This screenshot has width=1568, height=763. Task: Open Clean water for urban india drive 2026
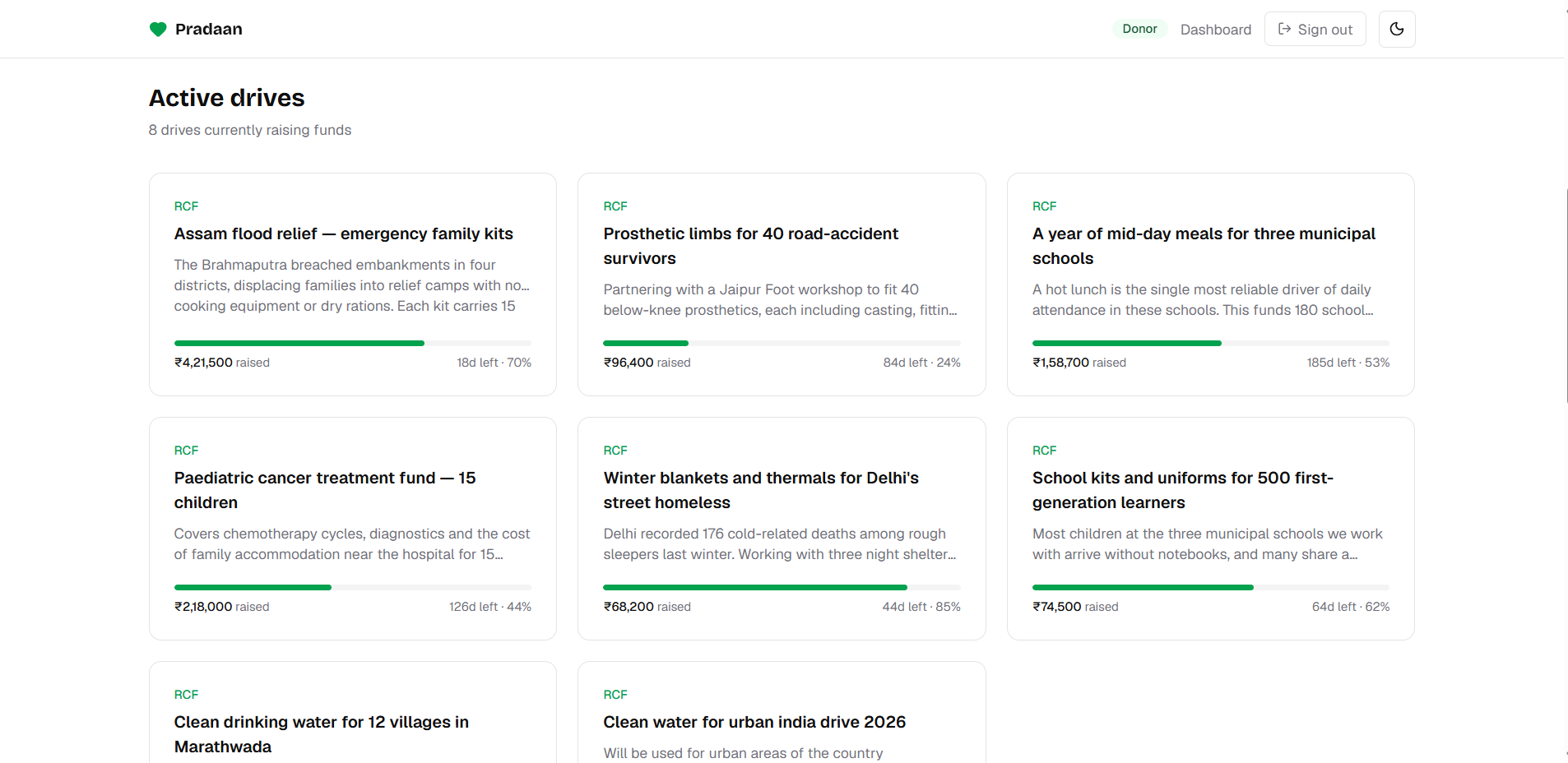point(782,713)
